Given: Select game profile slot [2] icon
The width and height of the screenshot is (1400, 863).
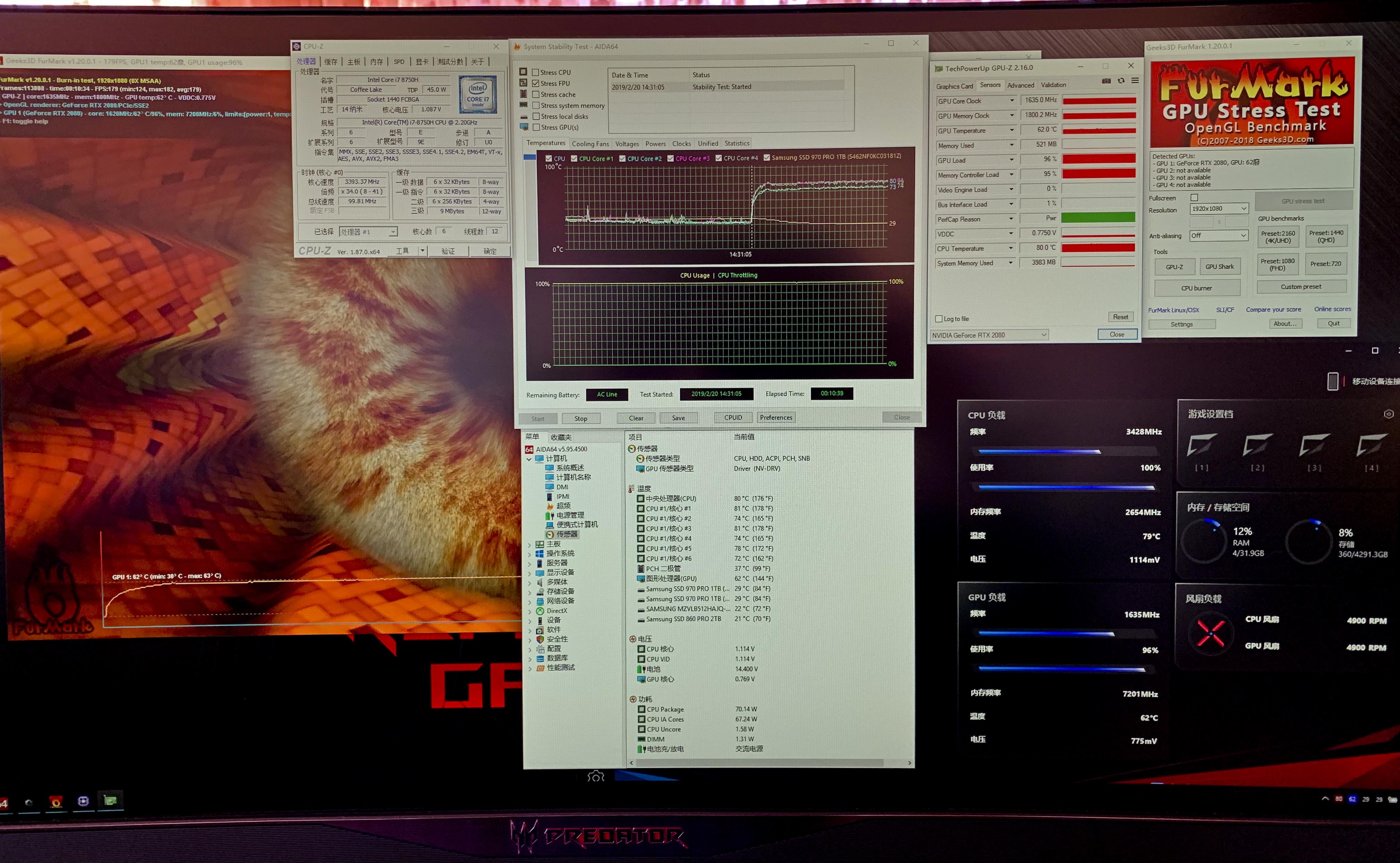Looking at the screenshot, I should pyautogui.click(x=1258, y=445).
